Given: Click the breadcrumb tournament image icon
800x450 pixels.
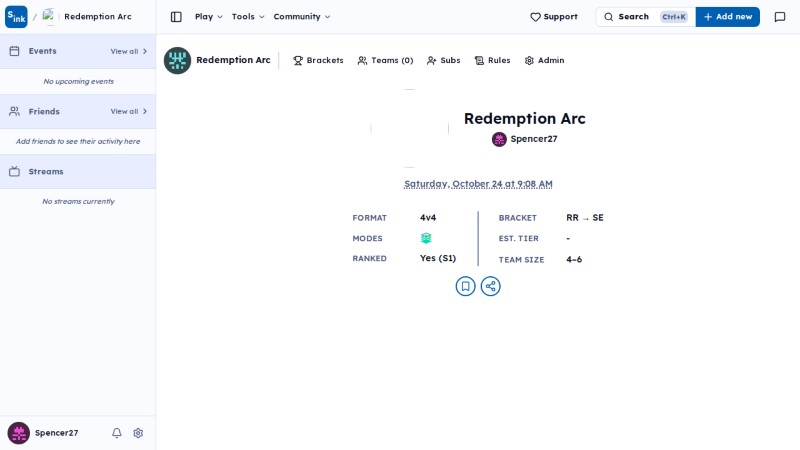Looking at the screenshot, I should point(48,16).
